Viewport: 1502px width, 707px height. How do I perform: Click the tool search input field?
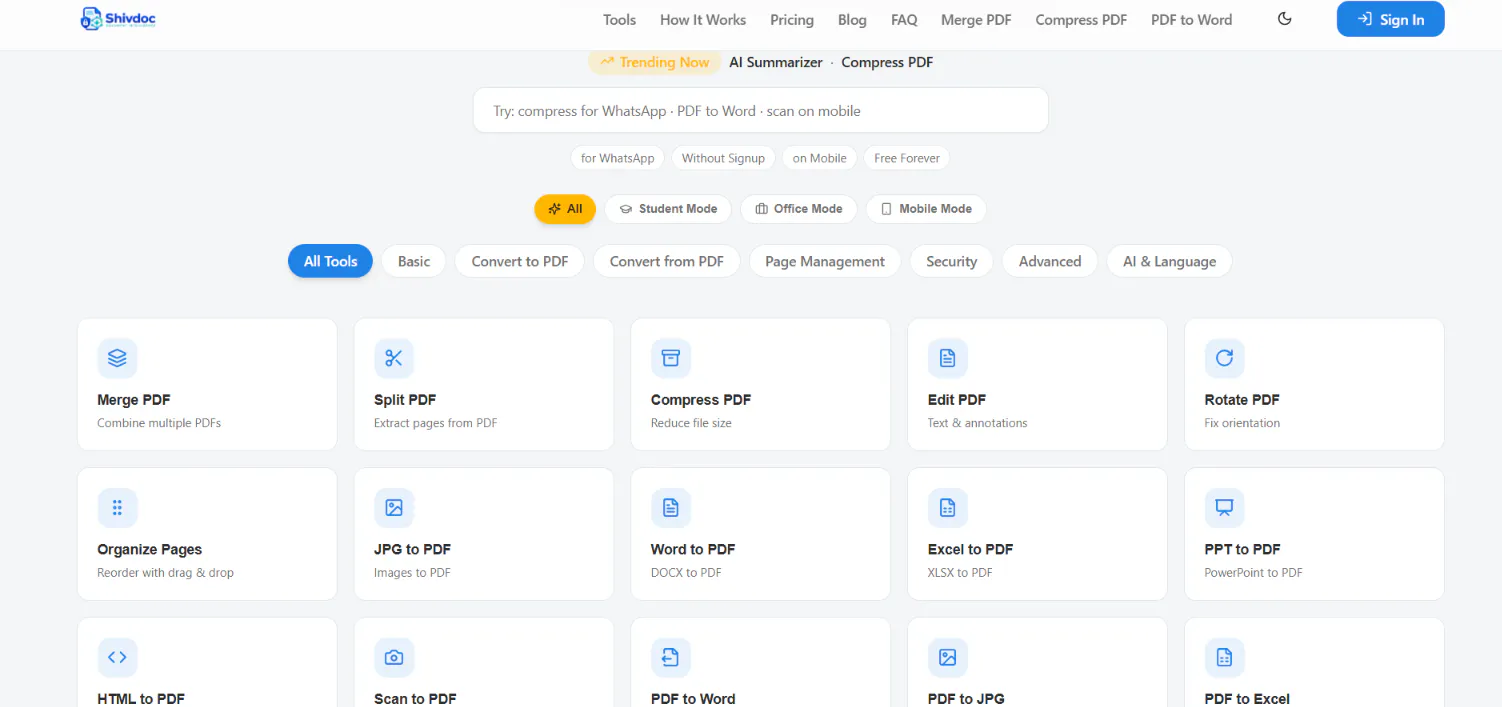[760, 111]
